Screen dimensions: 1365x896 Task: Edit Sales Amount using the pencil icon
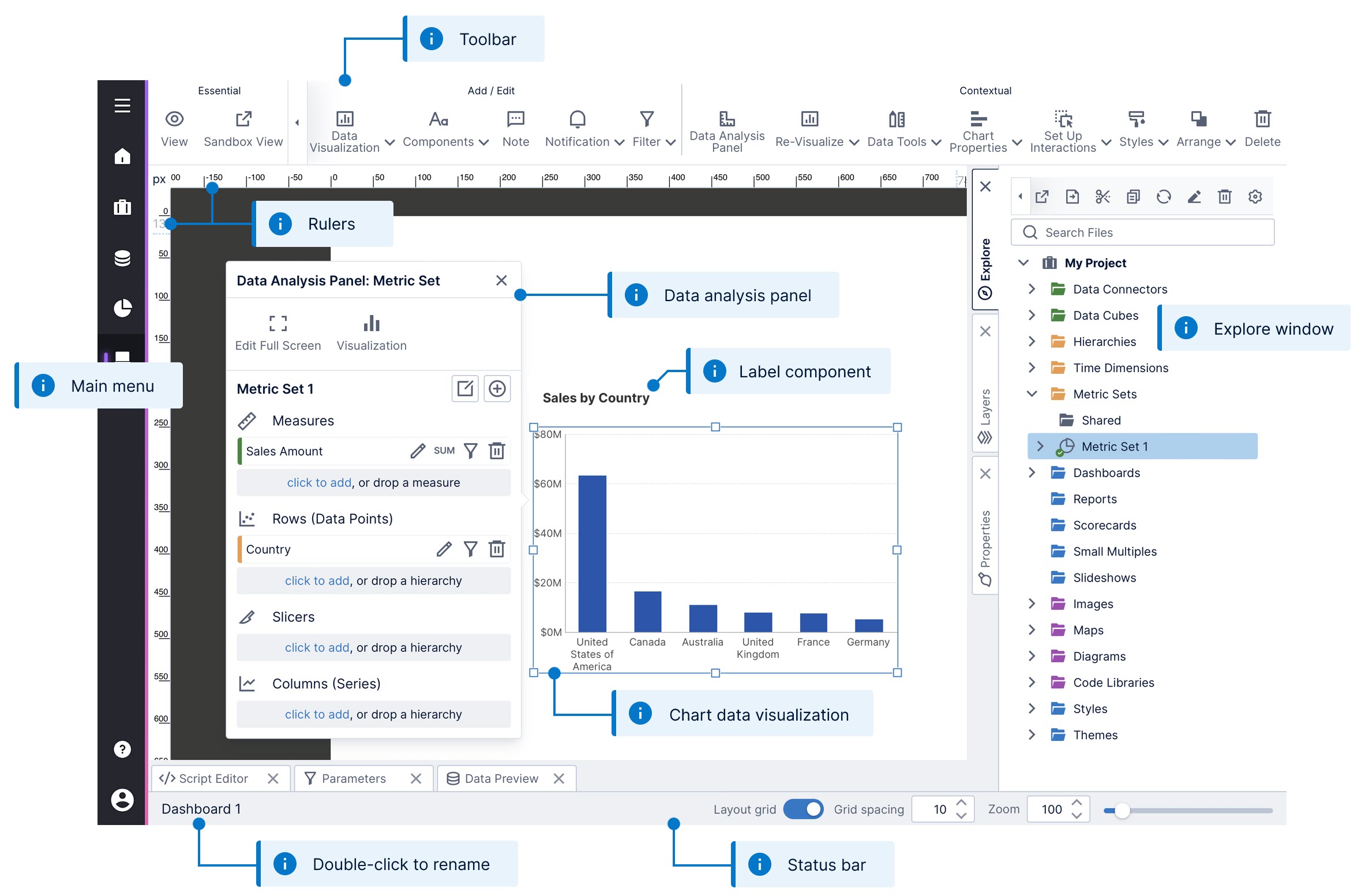click(417, 451)
